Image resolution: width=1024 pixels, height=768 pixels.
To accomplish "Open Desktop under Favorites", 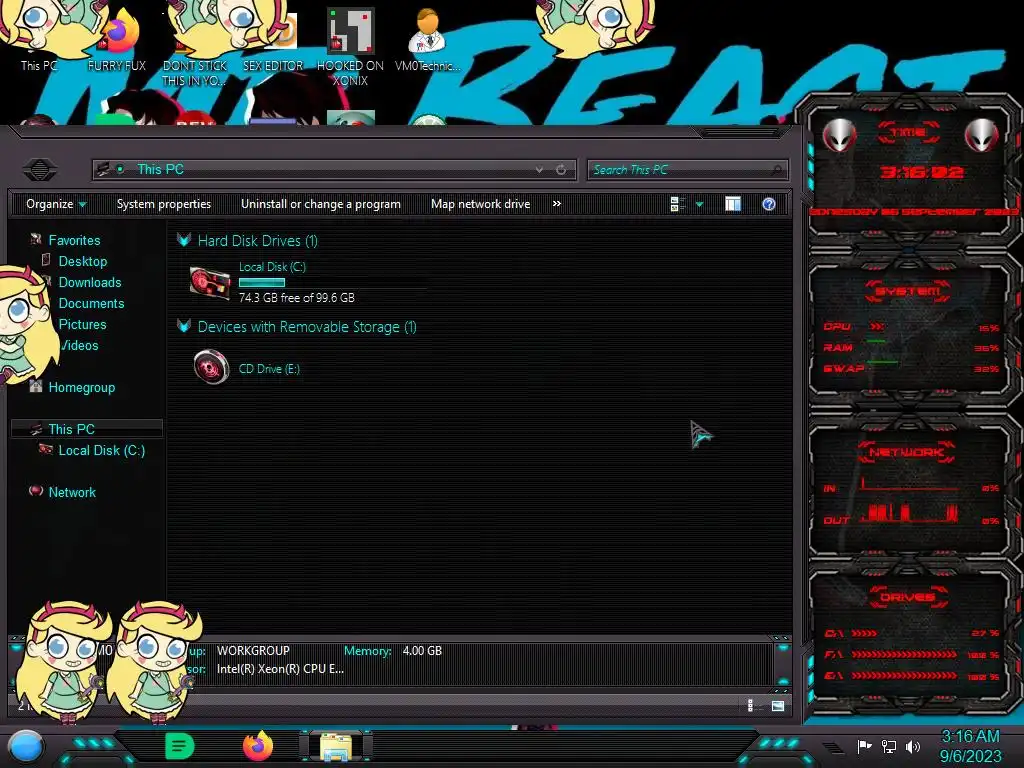I will [83, 261].
